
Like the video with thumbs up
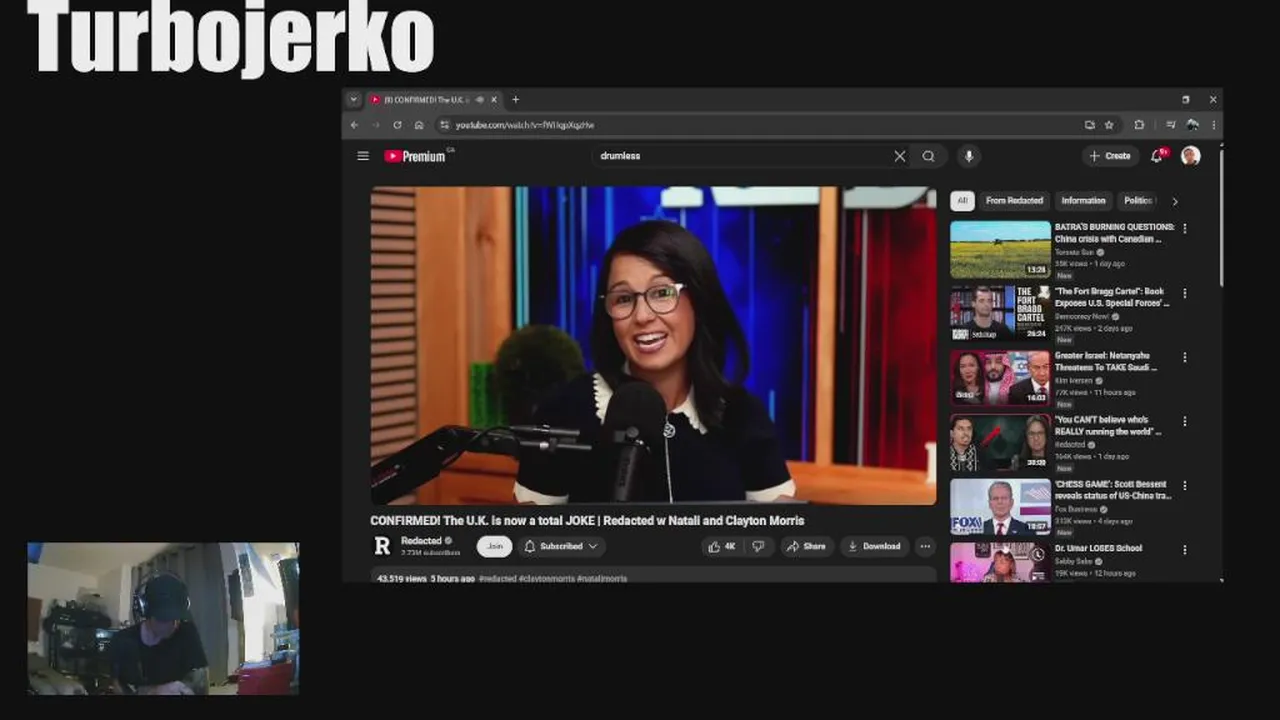pos(721,547)
